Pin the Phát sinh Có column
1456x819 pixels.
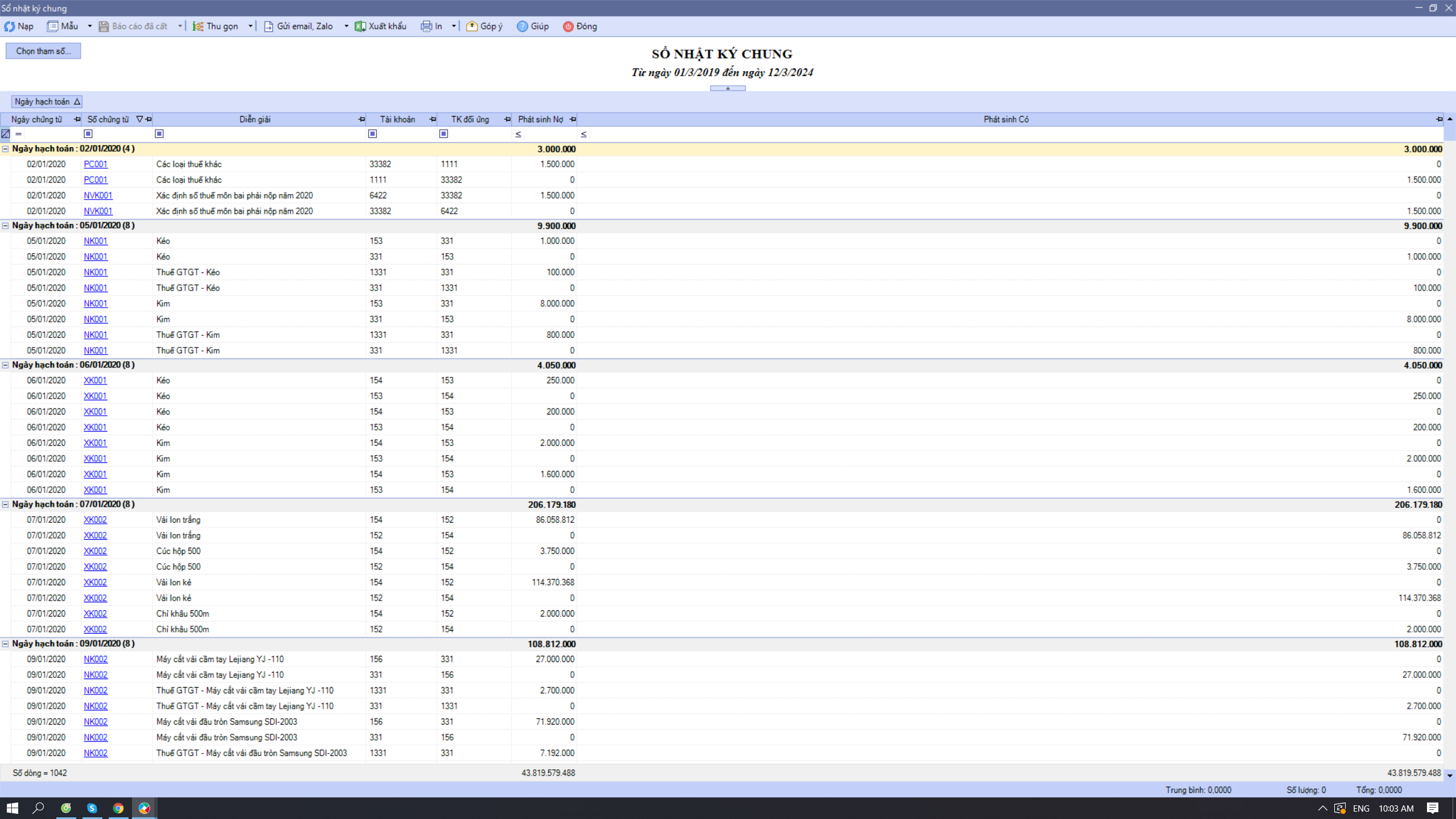tap(1439, 119)
